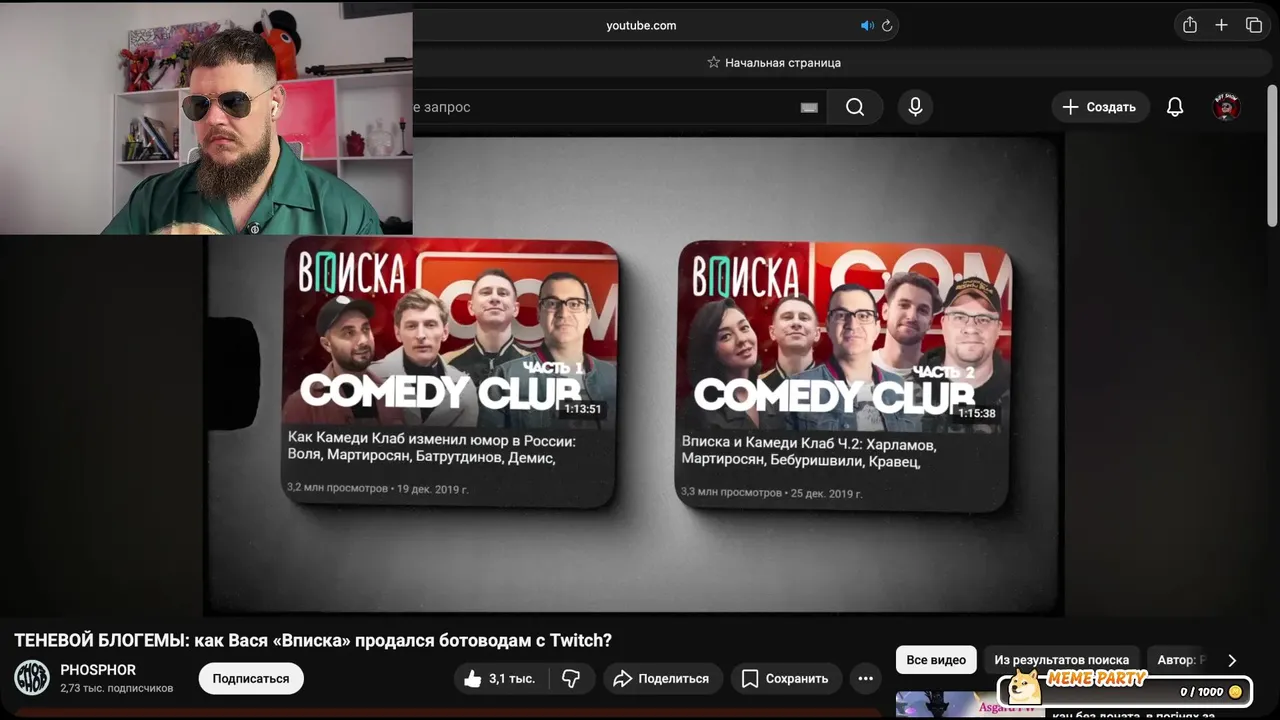
Task: Start voice search with microphone icon
Action: coord(915,107)
